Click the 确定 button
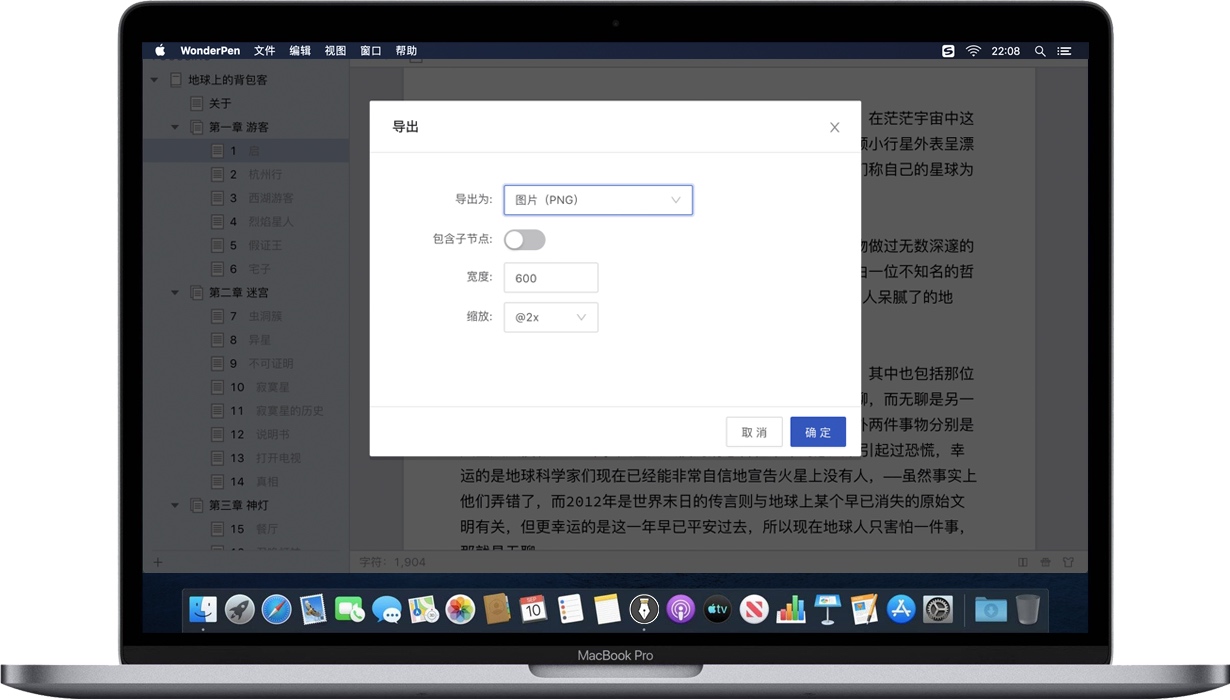 [x=817, y=432]
